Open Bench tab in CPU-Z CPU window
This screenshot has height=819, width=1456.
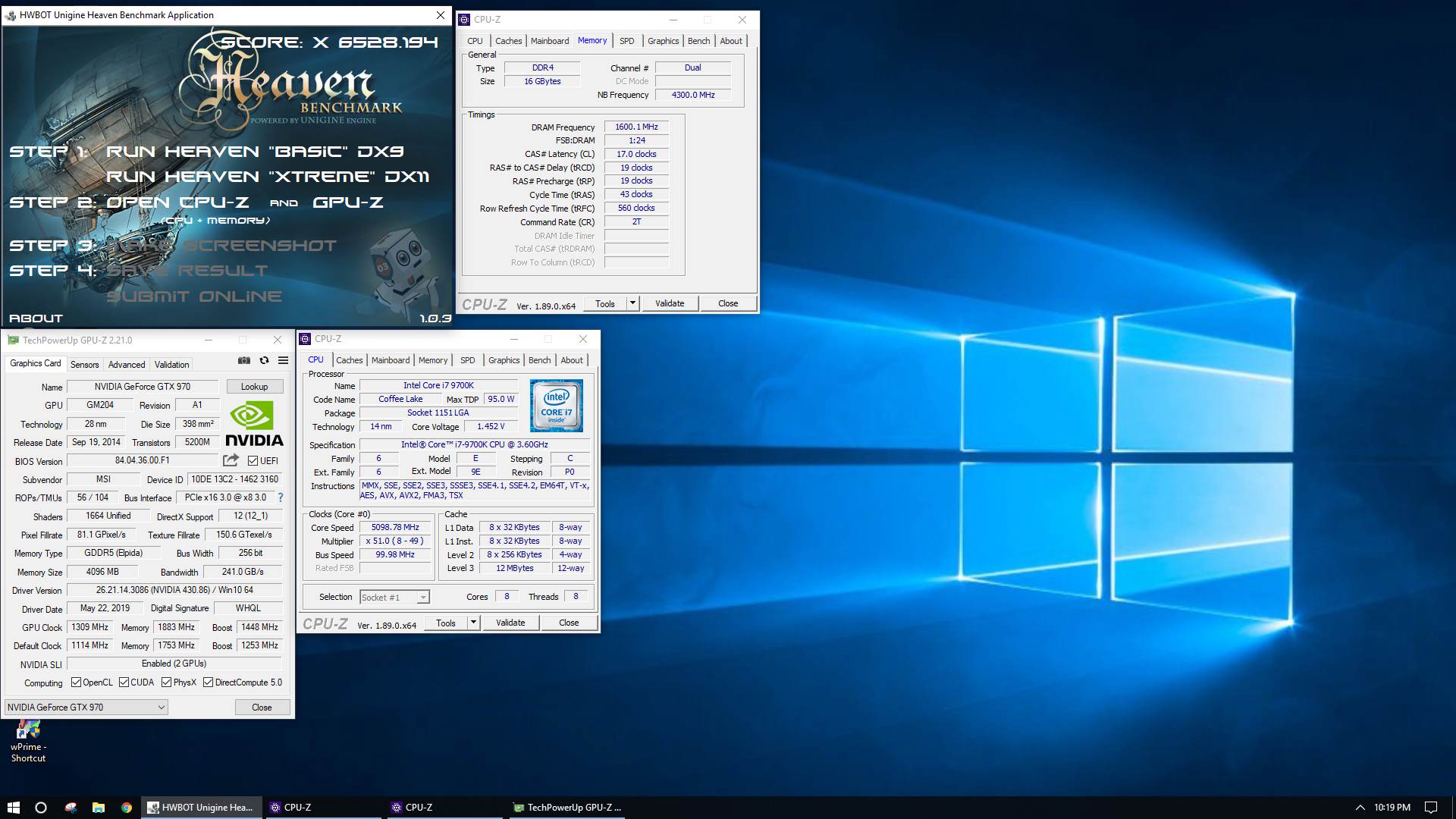(540, 360)
